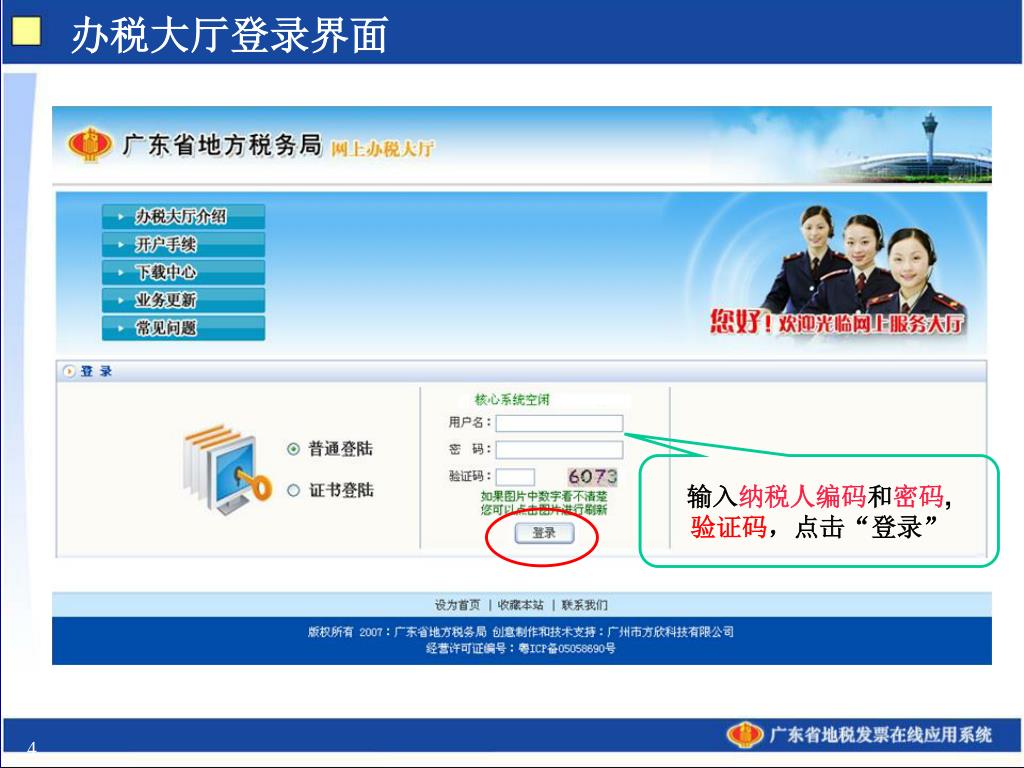Click the computer and key login icon
The width and height of the screenshot is (1024, 768).
click(x=226, y=470)
